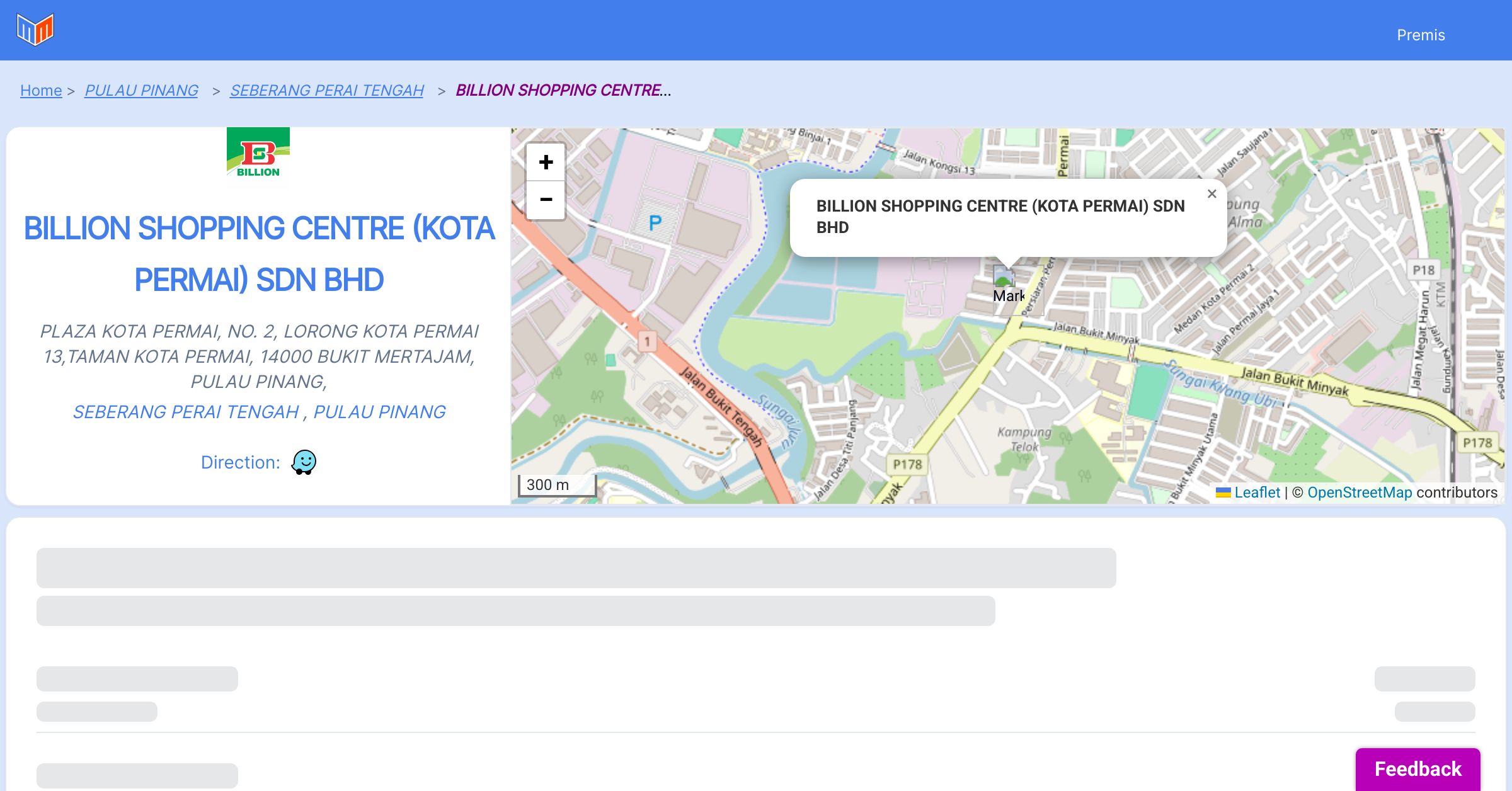Open the Leaflet attribution link
Image resolution: width=1512 pixels, height=791 pixels.
coord(1257,492)
